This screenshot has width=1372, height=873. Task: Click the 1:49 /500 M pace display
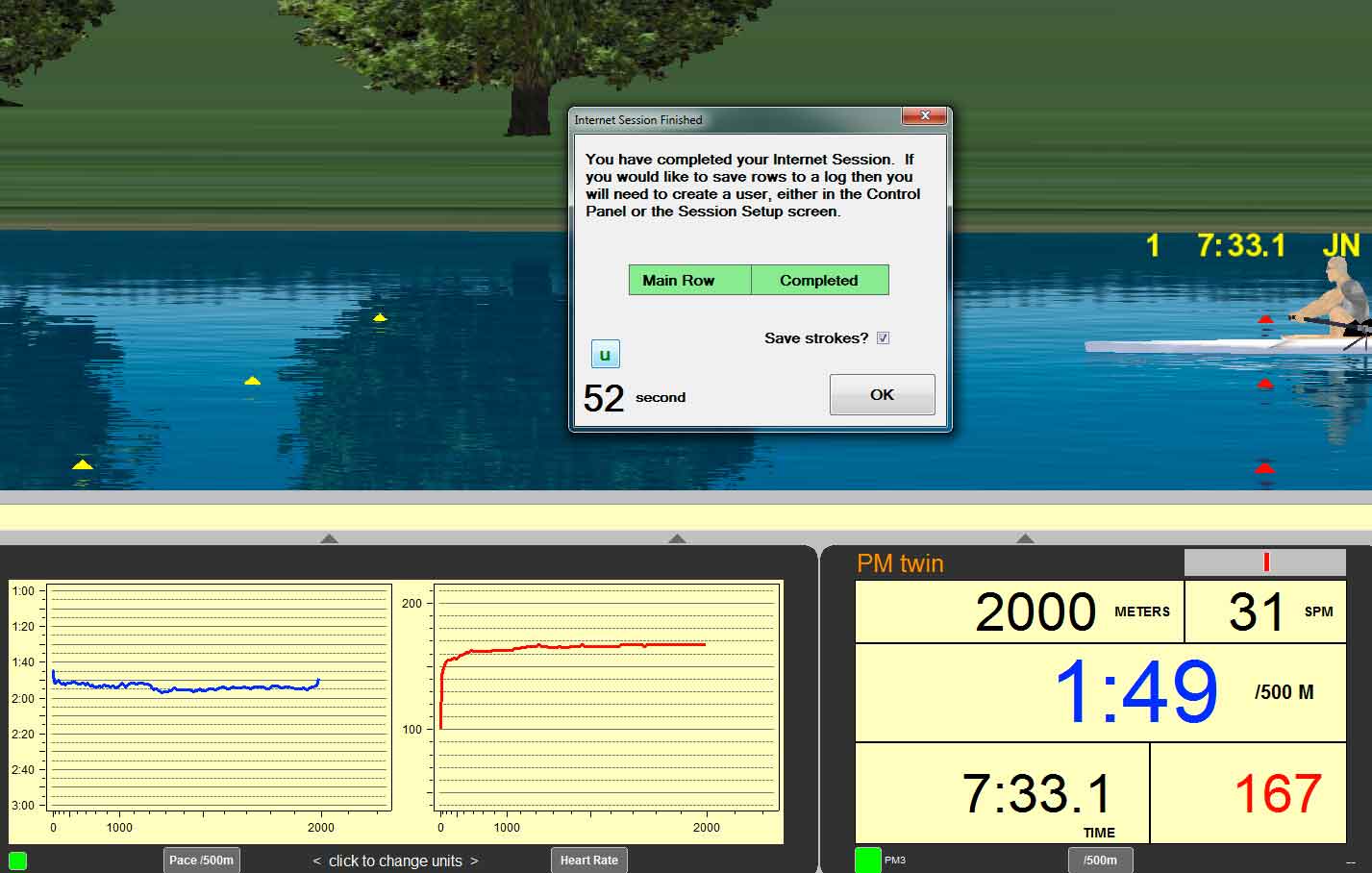coord(1101,692)
